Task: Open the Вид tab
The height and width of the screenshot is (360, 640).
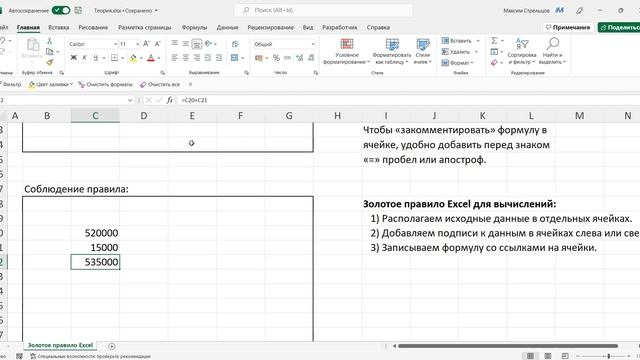Action: pyautogui.click(x=308, y=27)
